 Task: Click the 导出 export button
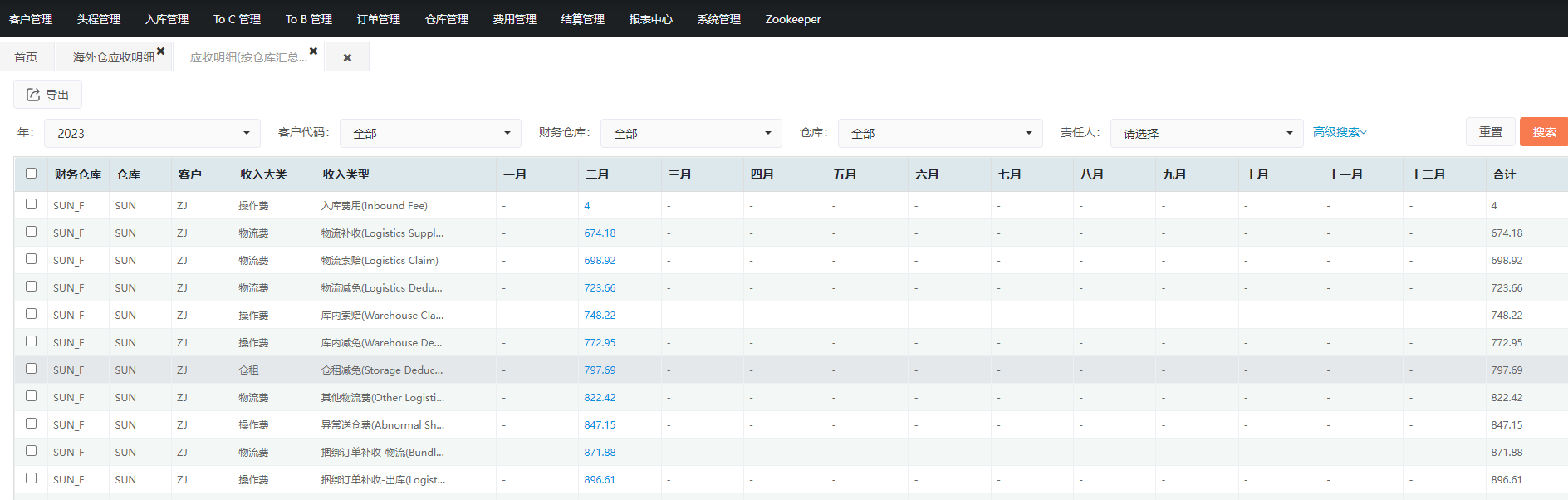(x=47, y=95)
